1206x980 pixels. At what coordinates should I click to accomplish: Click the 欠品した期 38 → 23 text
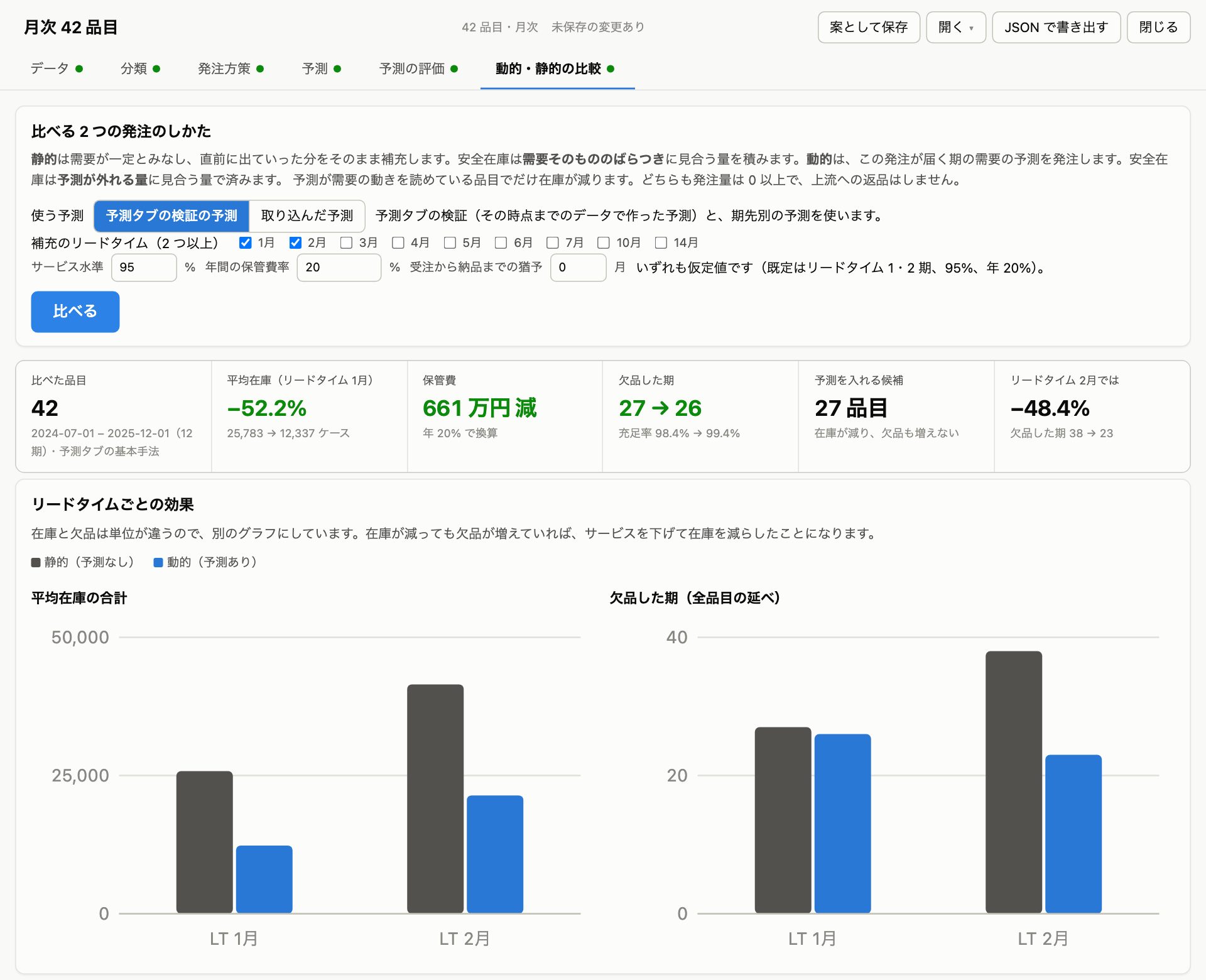click(1062, 433)
